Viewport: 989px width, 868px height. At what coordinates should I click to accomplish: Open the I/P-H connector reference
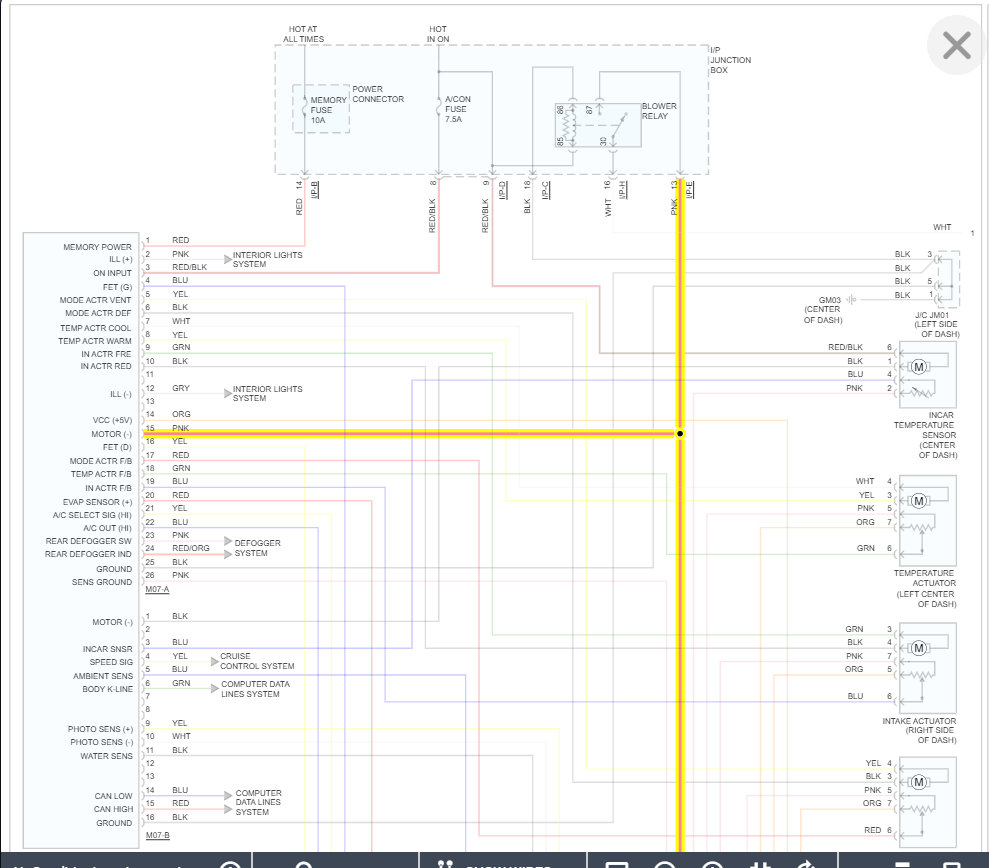[x=622, y=190]
